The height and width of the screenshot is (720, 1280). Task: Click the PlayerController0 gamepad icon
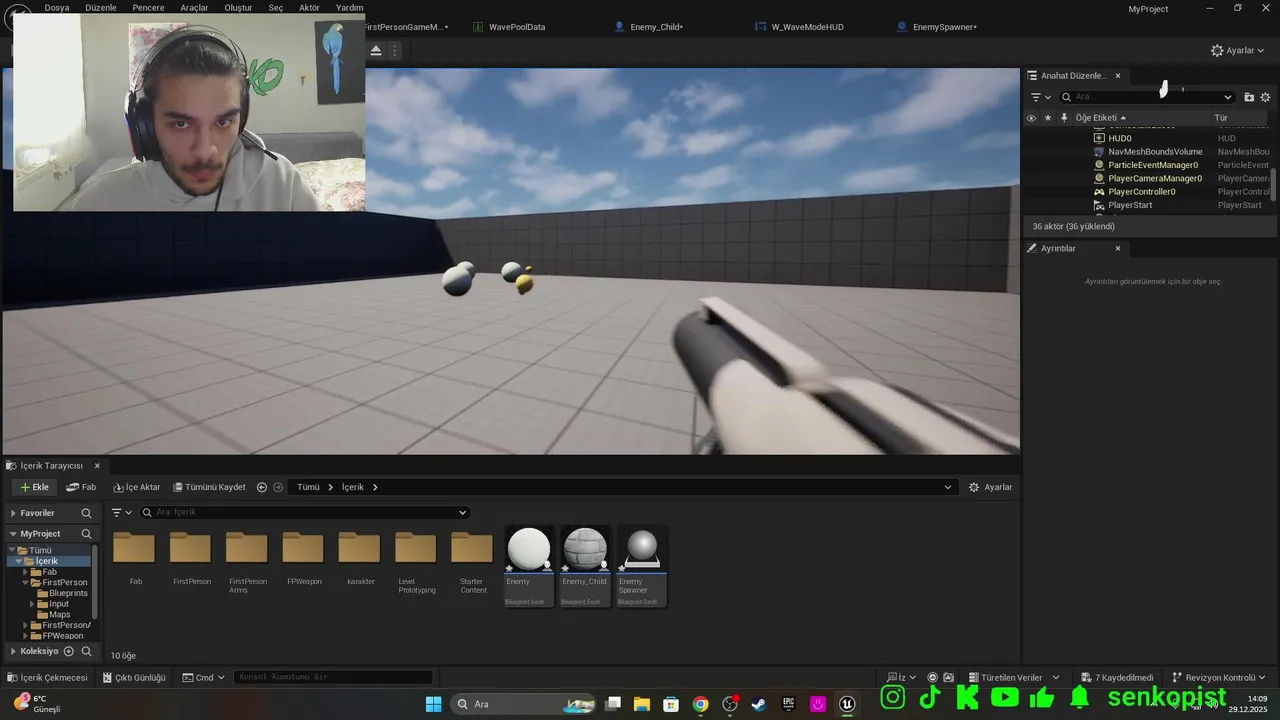1099,192
